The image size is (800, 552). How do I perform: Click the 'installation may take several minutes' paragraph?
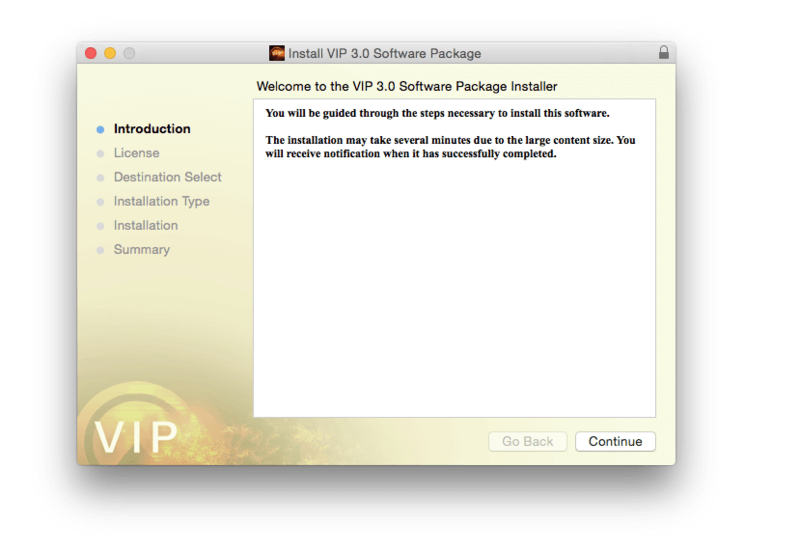451,147
